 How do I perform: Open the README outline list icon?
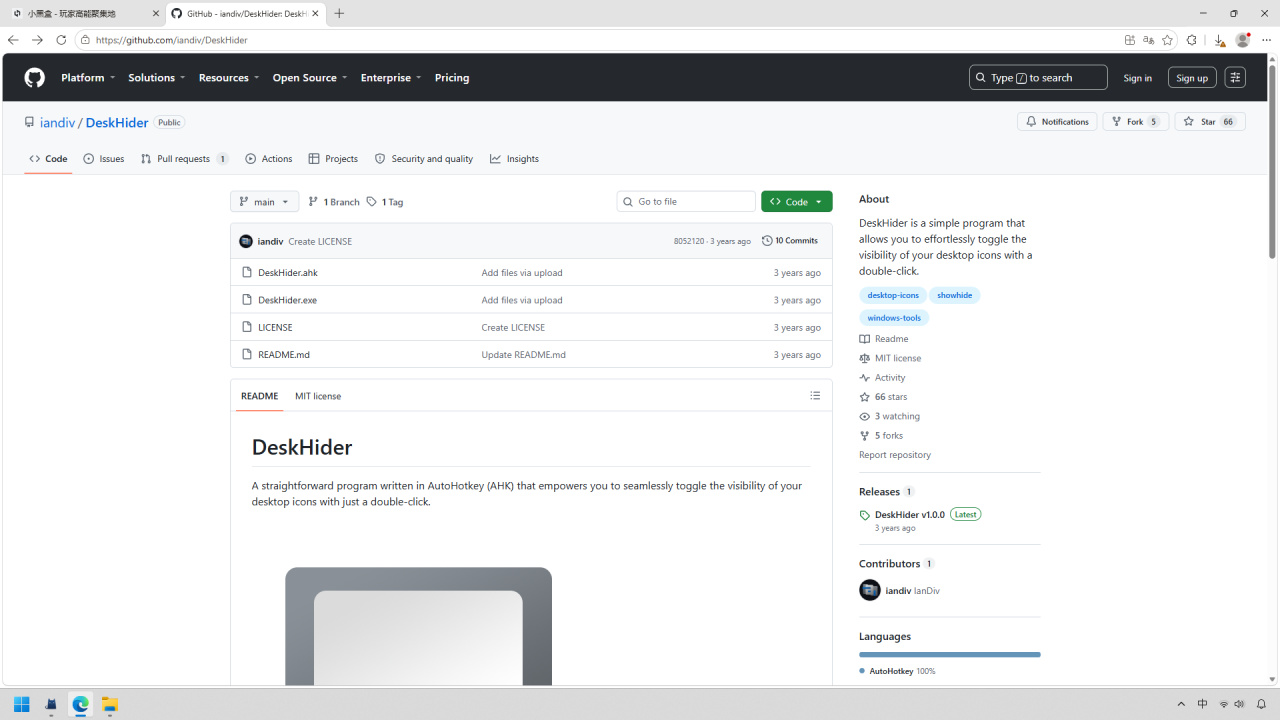pos(815,396)
